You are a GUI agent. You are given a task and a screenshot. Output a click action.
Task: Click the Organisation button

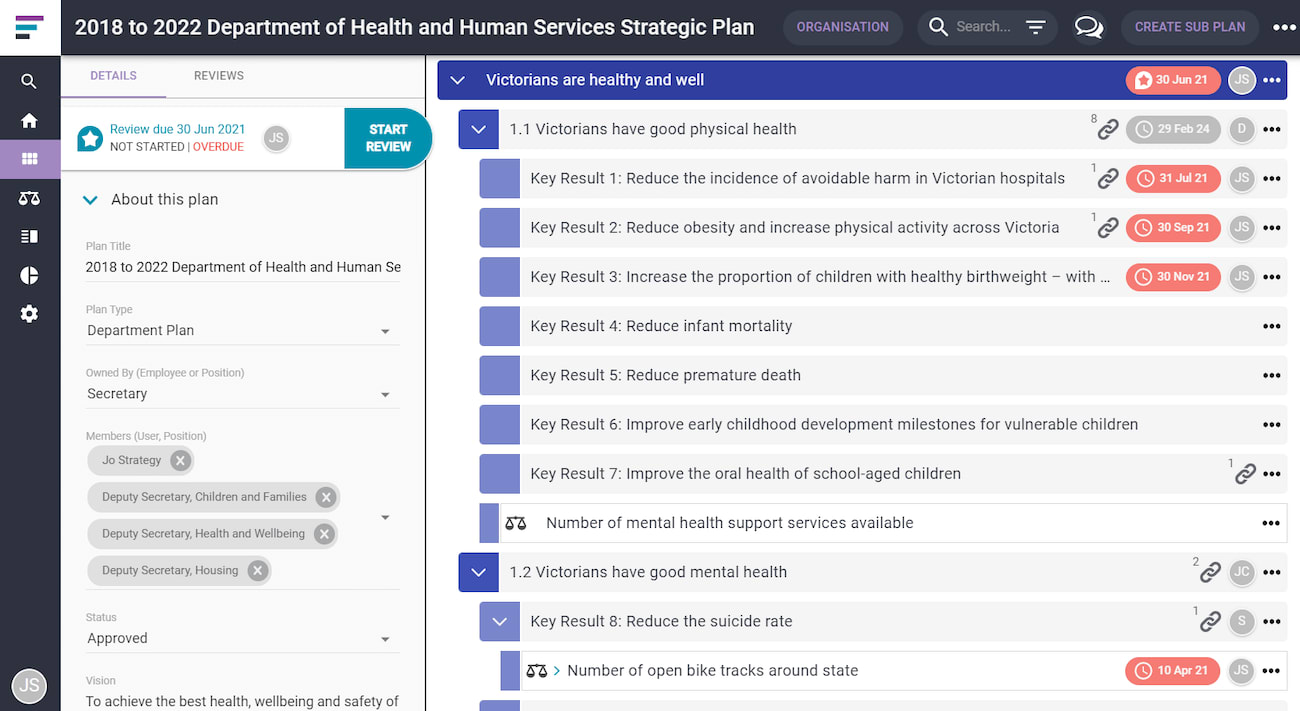click(x=842, y=27)
